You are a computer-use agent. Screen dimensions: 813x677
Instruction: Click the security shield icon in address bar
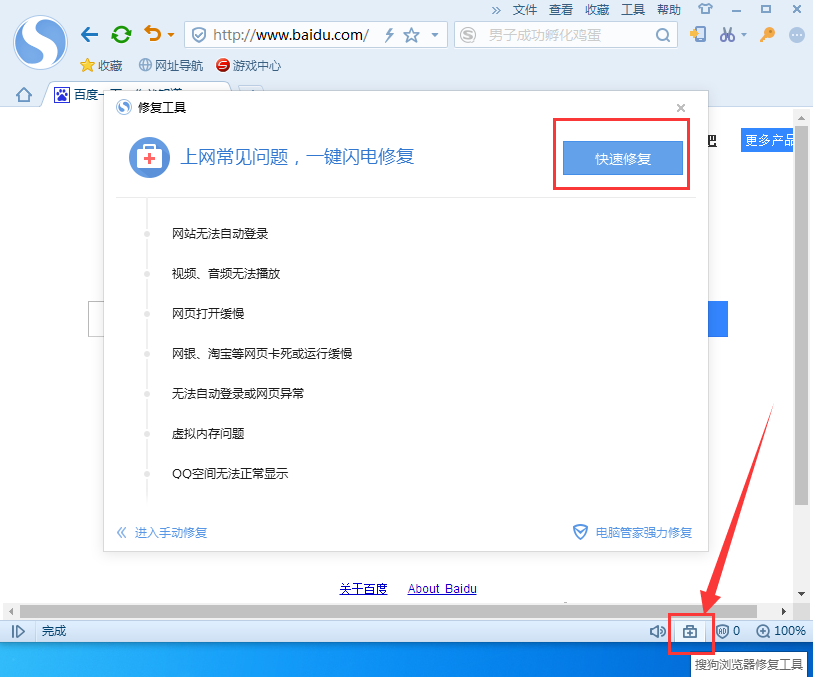[x=199, y=35]
